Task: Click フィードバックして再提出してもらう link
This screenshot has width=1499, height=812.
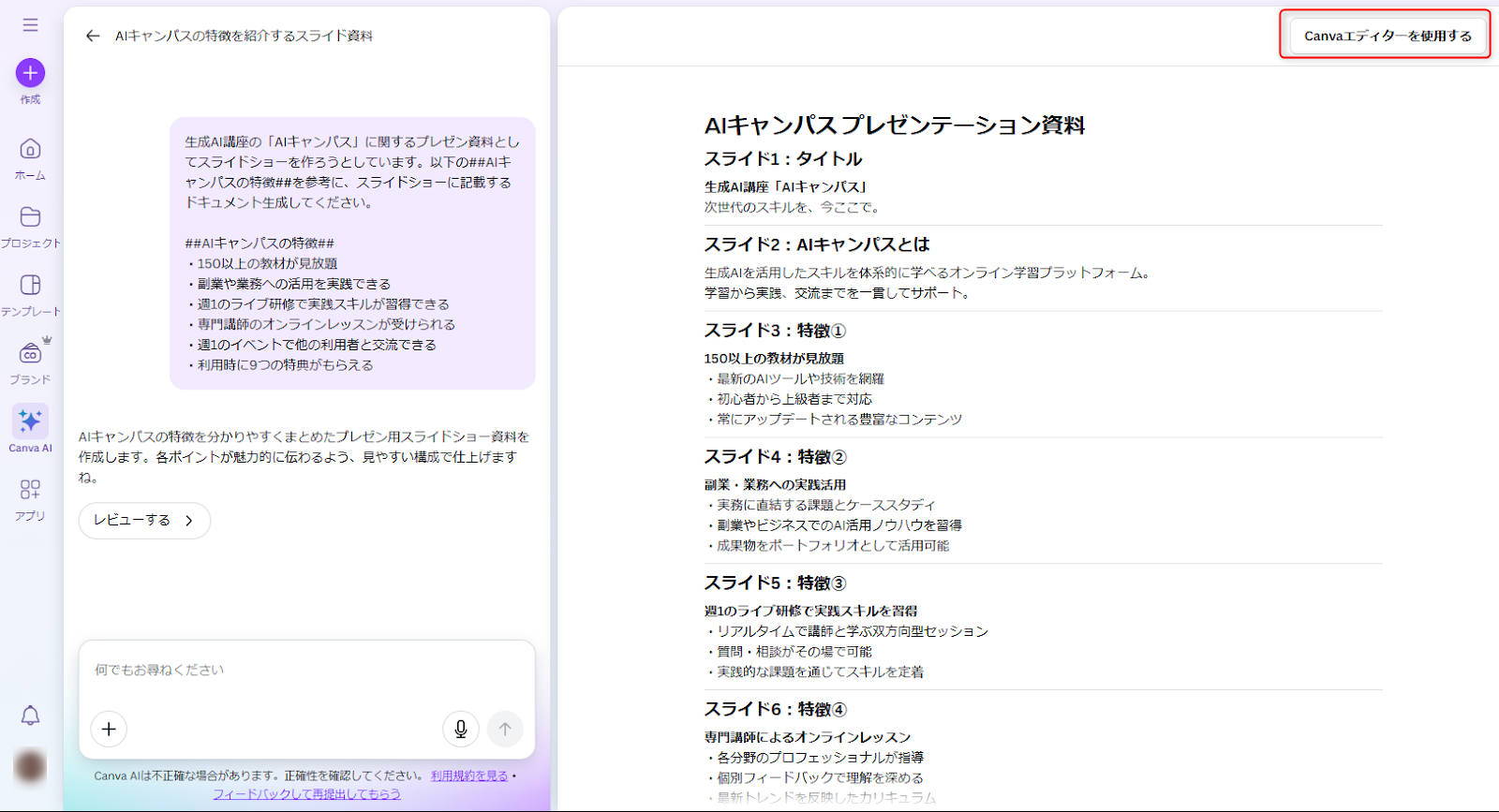Action: click(x=306, y=794)
